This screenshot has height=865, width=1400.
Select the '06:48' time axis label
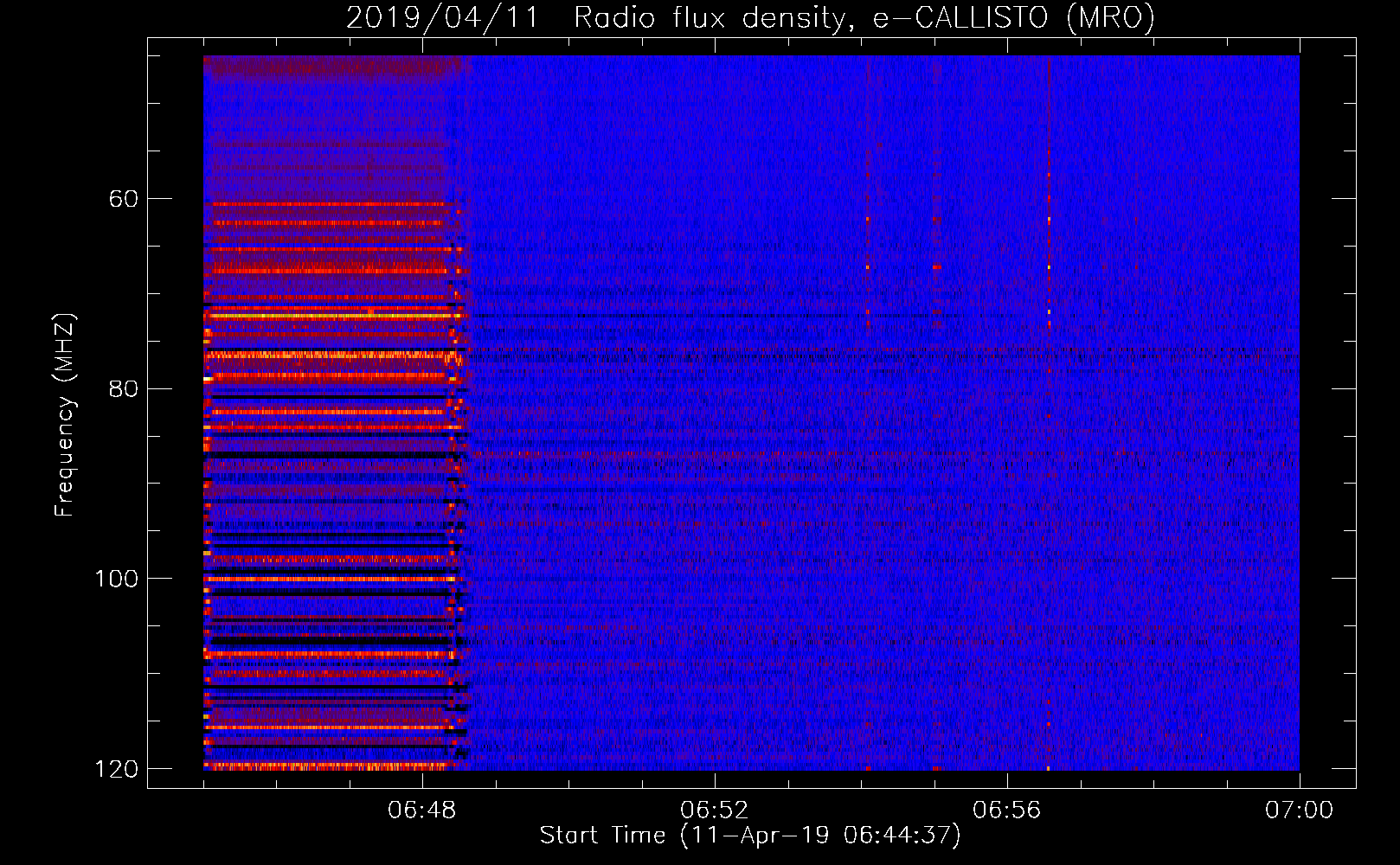click(x=422, y=811)
